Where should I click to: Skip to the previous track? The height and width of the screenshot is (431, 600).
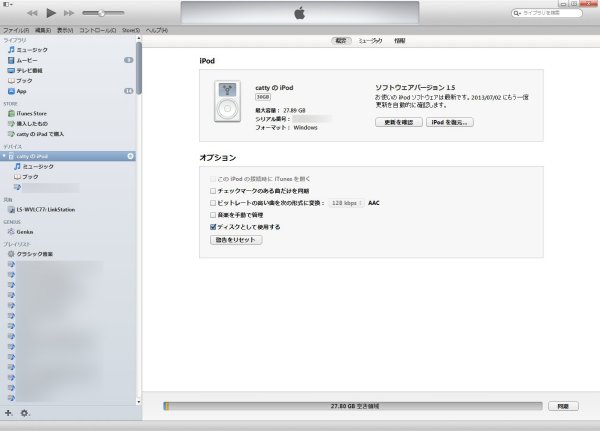tap(33, 13)
